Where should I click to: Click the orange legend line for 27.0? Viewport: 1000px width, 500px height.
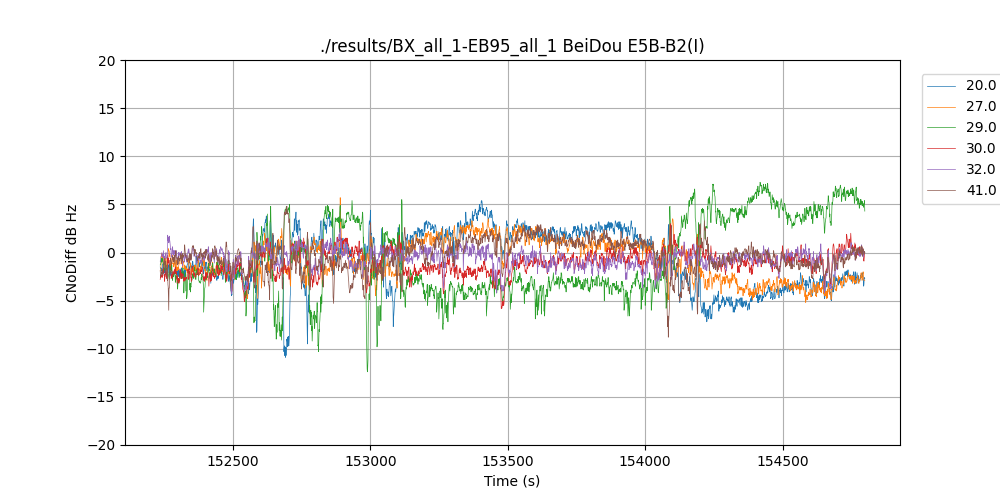tap(941, 107)
